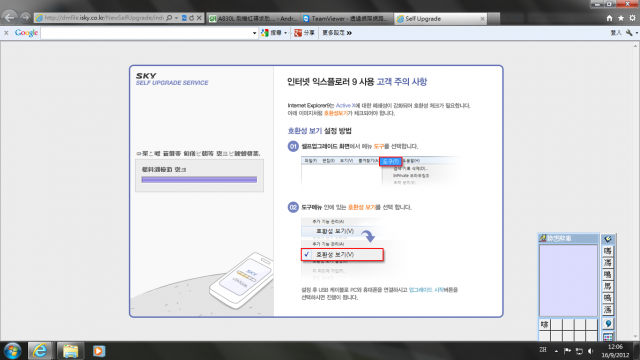
Task: Click the network tray icon
Action: pos(579,351)
